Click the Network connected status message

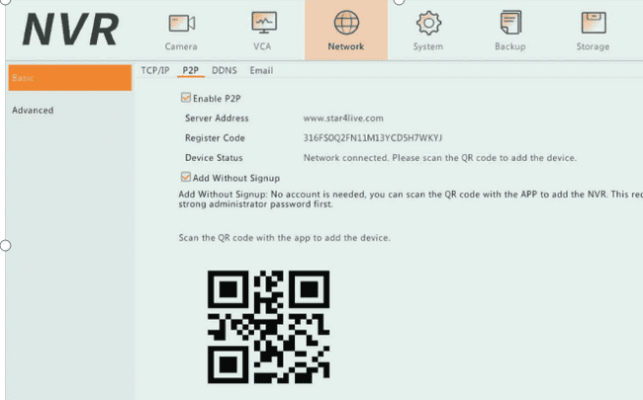(x=440, y=158)
